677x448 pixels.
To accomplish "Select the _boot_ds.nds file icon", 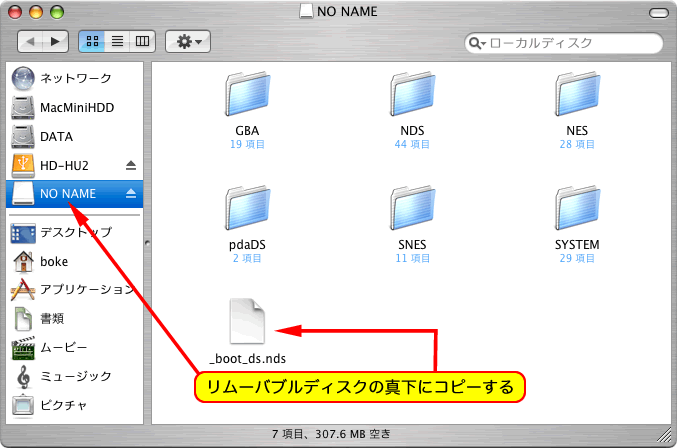I will pos(247,322).
